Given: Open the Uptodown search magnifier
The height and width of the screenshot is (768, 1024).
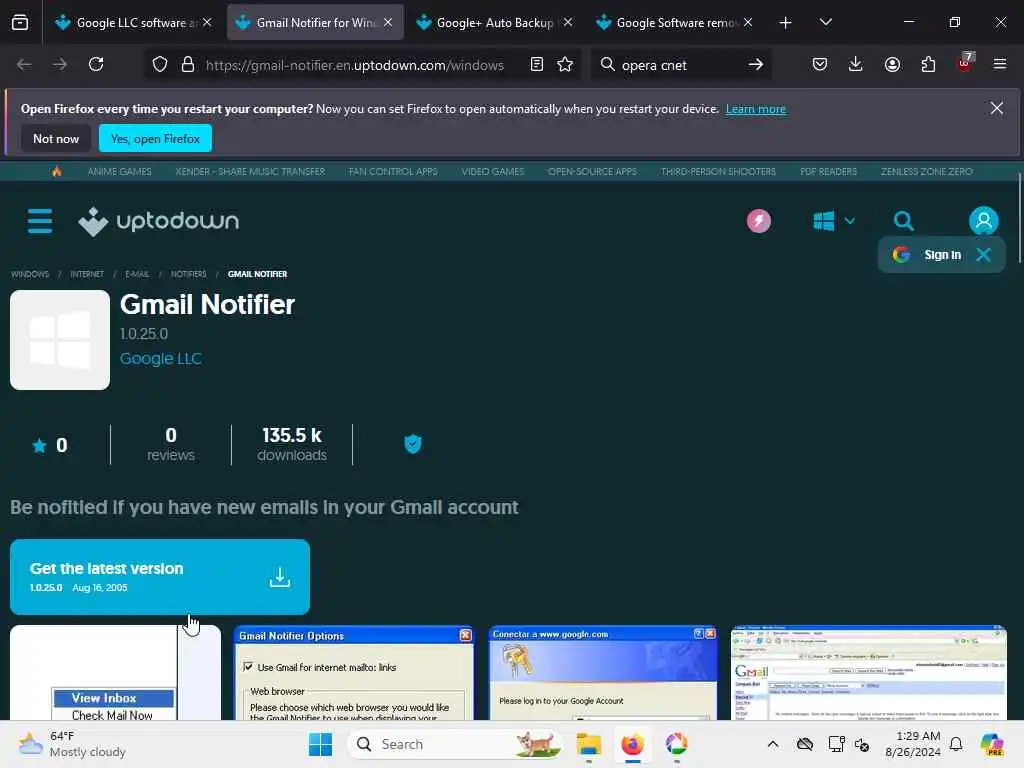Looking at the screenshot, I should click(904, 221).
